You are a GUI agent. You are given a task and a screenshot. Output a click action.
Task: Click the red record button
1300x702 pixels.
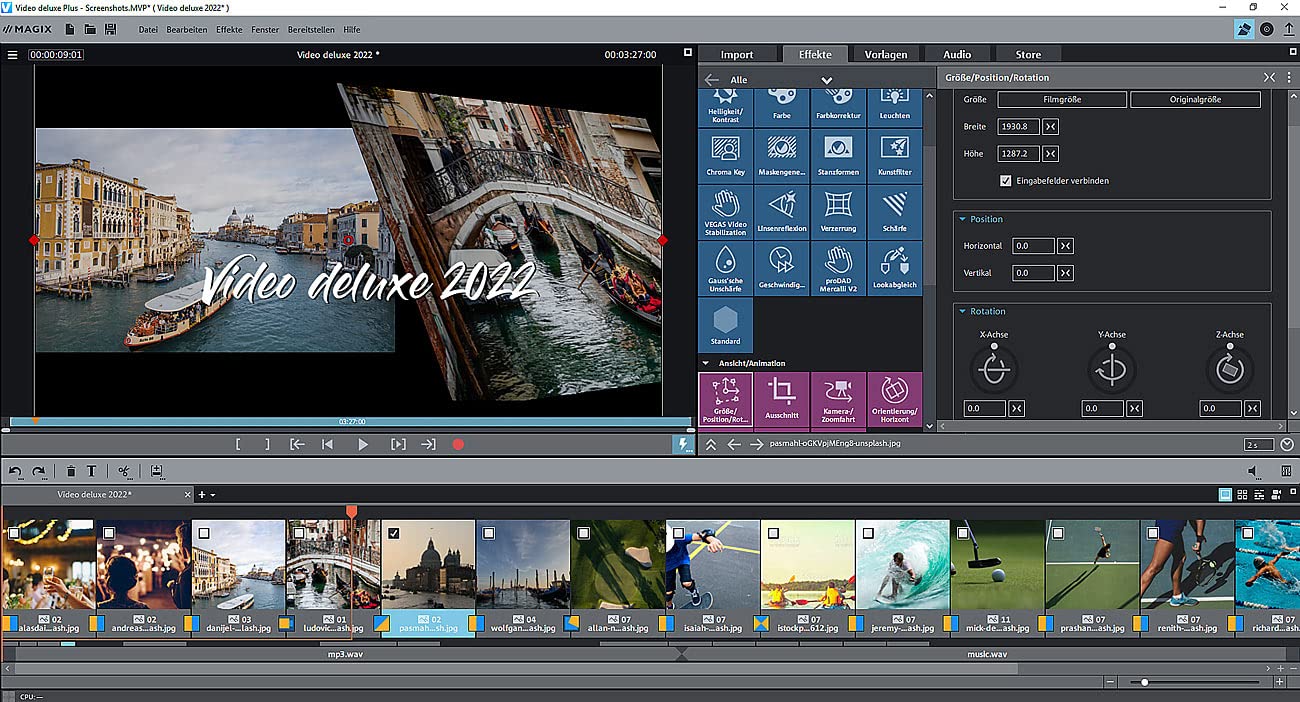(458, 444)
